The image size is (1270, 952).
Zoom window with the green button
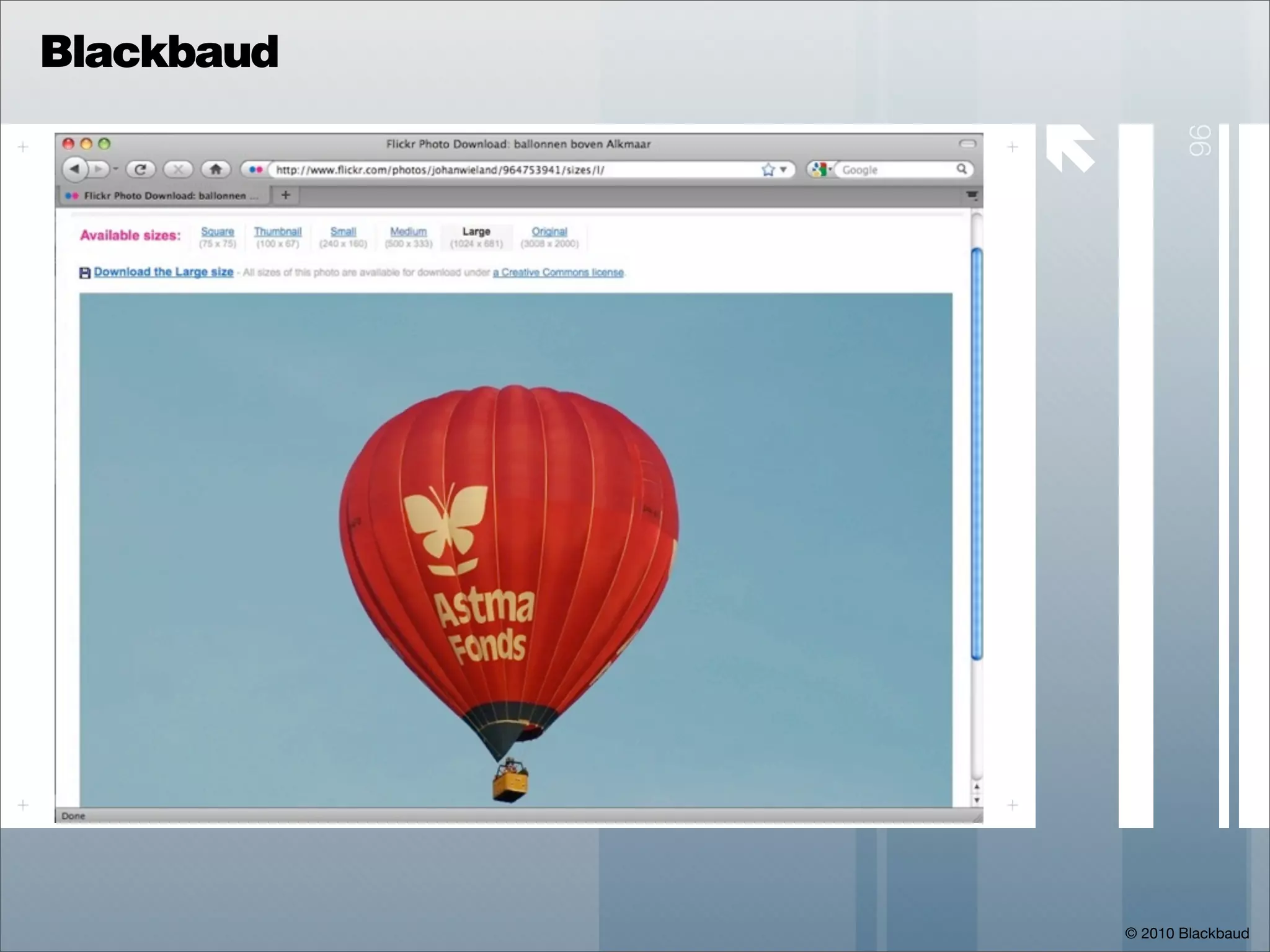tap(105, 144)
